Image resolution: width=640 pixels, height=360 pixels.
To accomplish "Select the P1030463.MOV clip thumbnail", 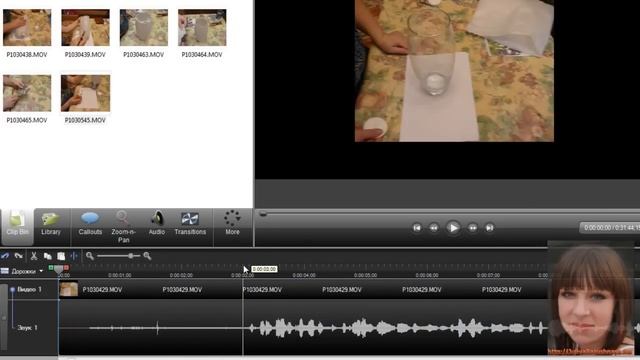I will pos(144,27).
